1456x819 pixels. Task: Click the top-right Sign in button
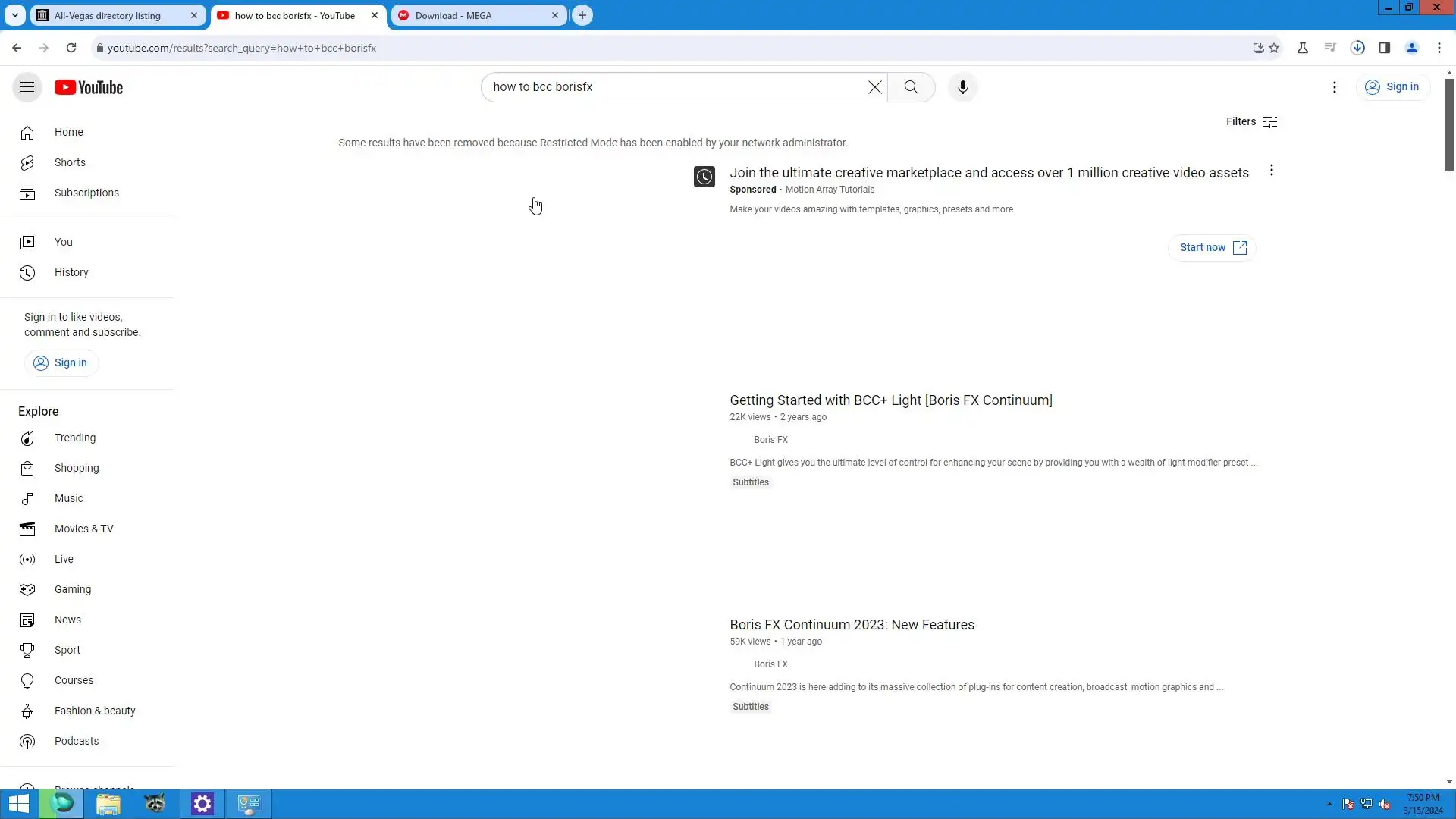click(1392, 87)
